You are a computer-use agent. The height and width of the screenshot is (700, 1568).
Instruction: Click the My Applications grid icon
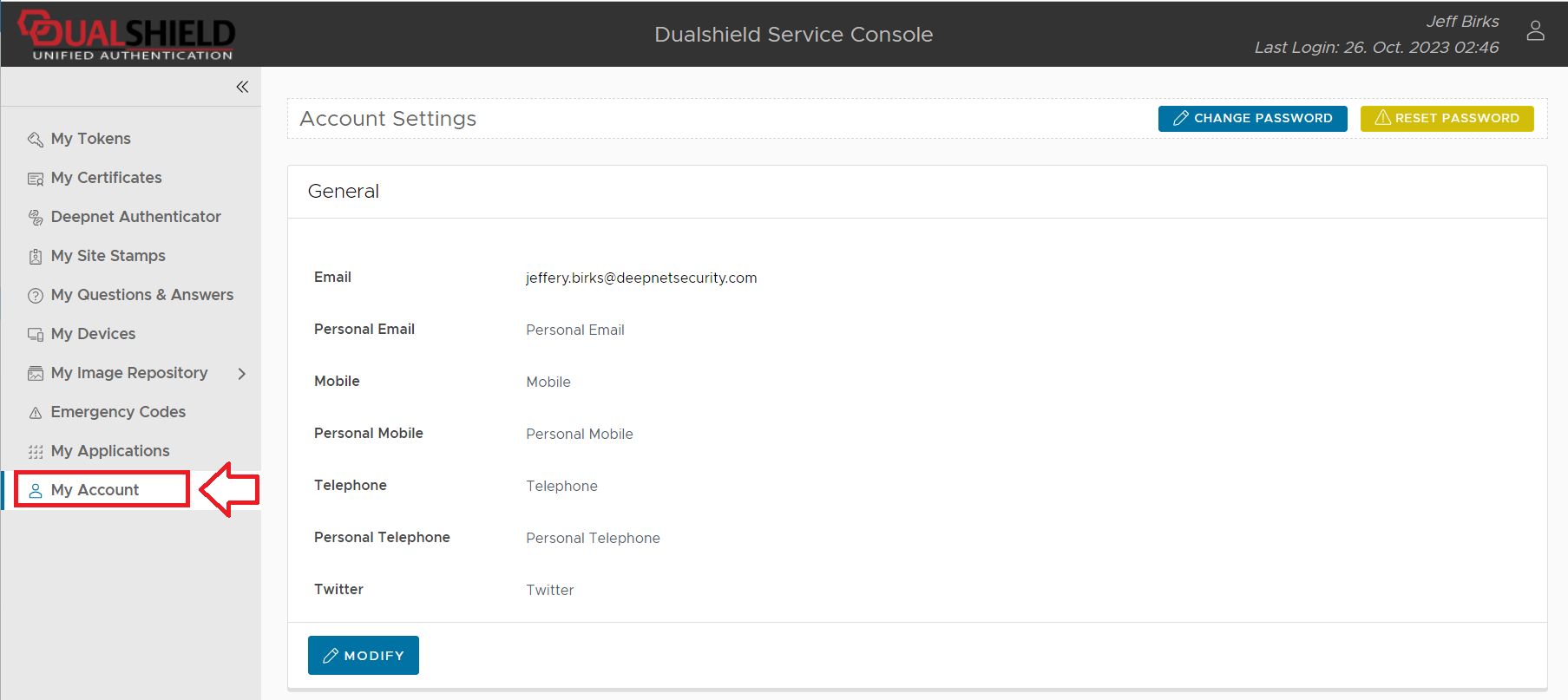36,452
